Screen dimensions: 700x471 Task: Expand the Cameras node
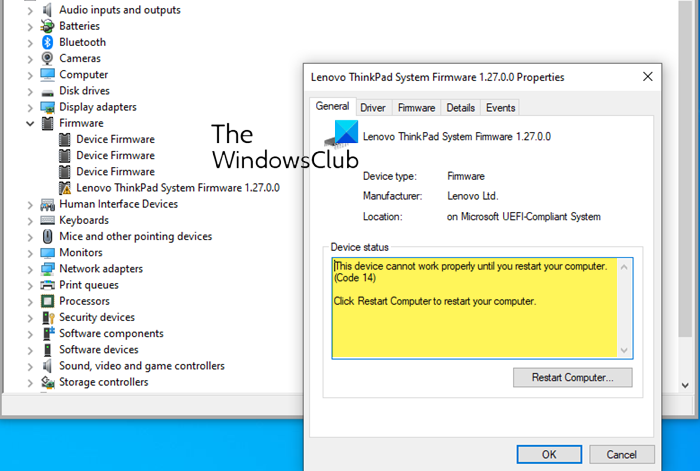click(29, 59)
